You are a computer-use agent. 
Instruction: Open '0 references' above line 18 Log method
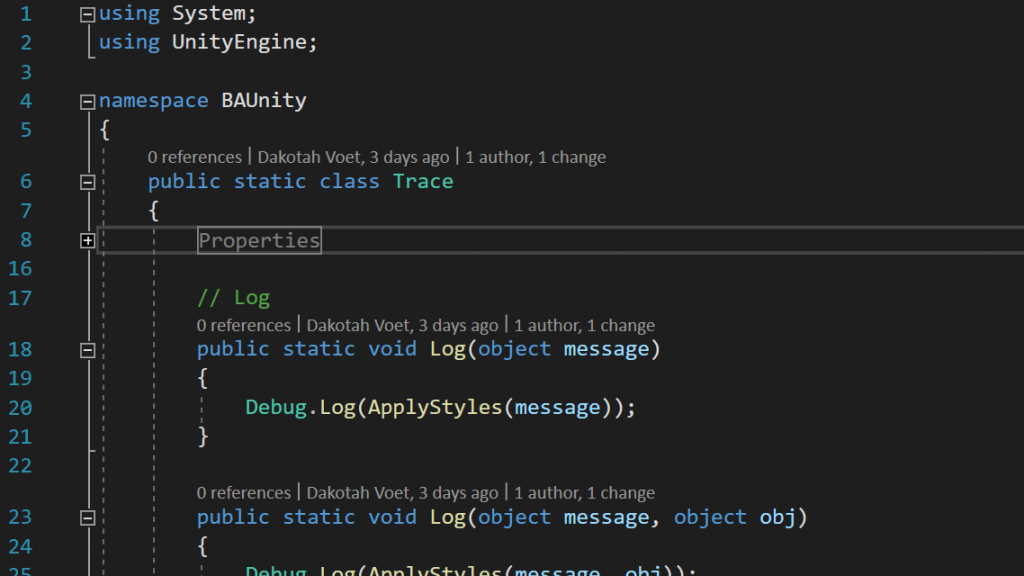(x=243, y=325)
